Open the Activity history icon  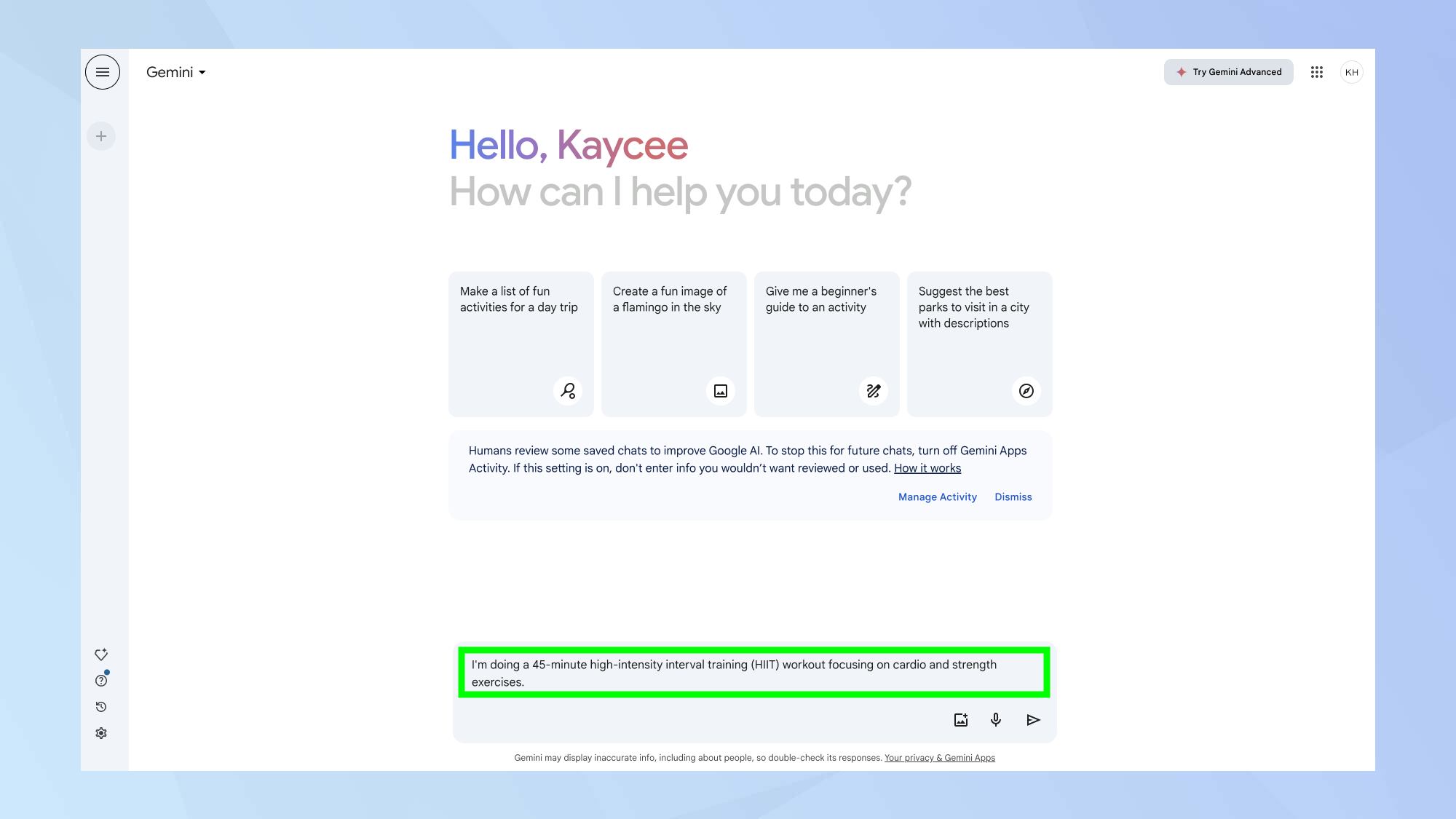[101, 707]
